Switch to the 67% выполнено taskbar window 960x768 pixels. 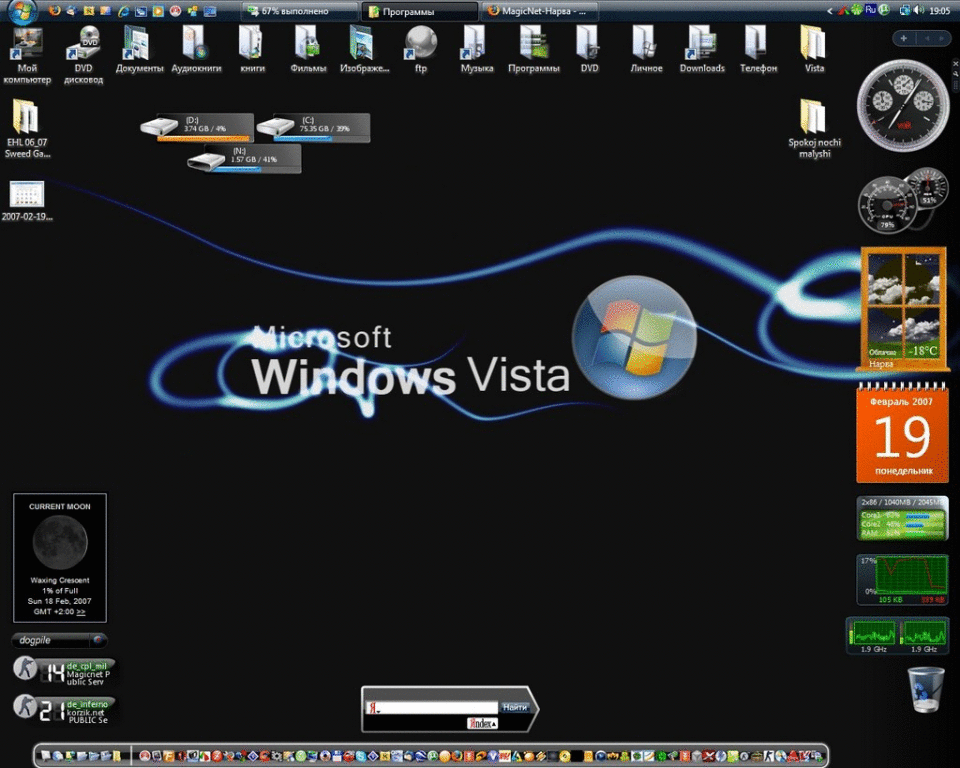pos(299,11)
